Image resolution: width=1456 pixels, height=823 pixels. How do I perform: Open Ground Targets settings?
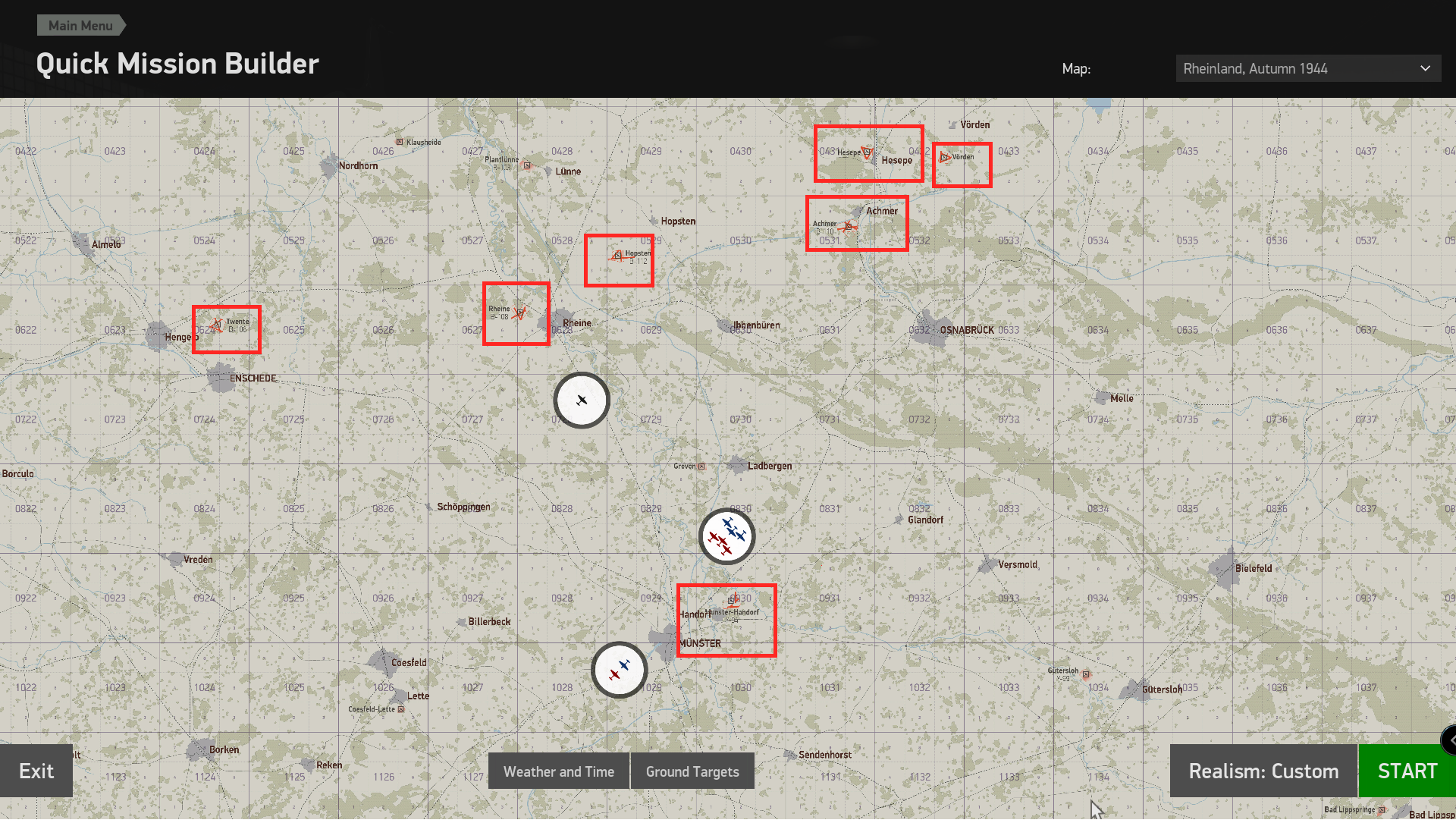tap(692, 771)
